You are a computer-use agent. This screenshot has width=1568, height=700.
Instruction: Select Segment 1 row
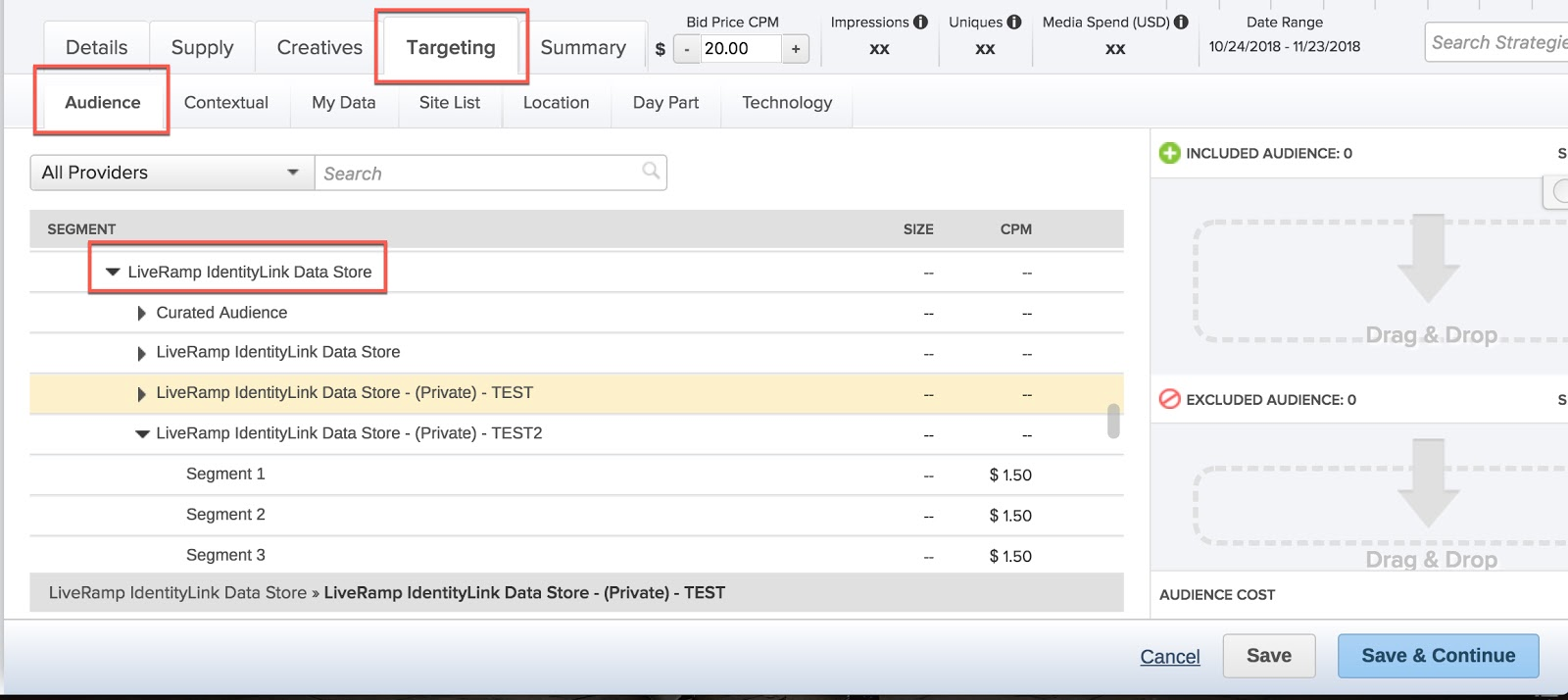coord(576,475)
